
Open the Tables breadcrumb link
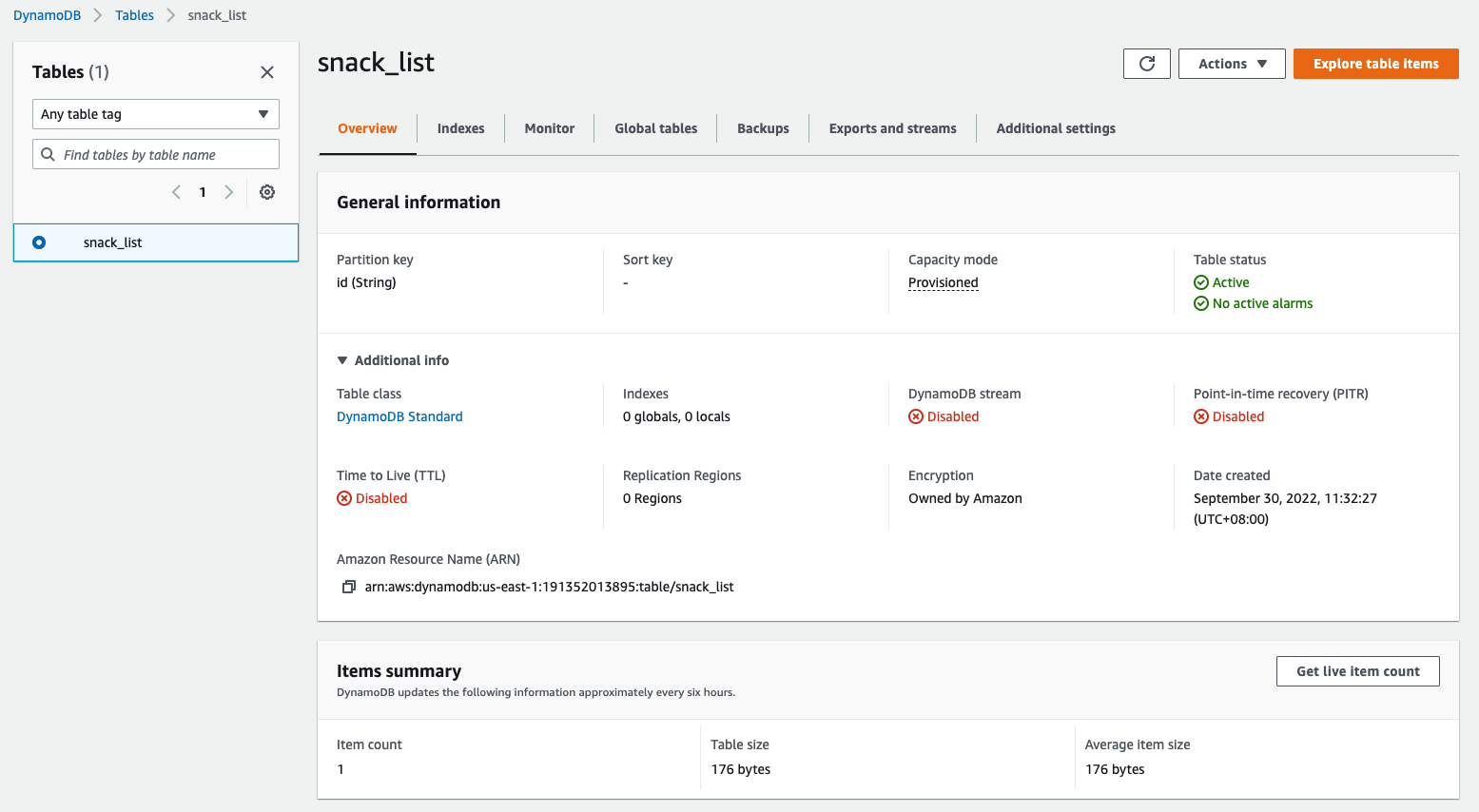[134, 15]
